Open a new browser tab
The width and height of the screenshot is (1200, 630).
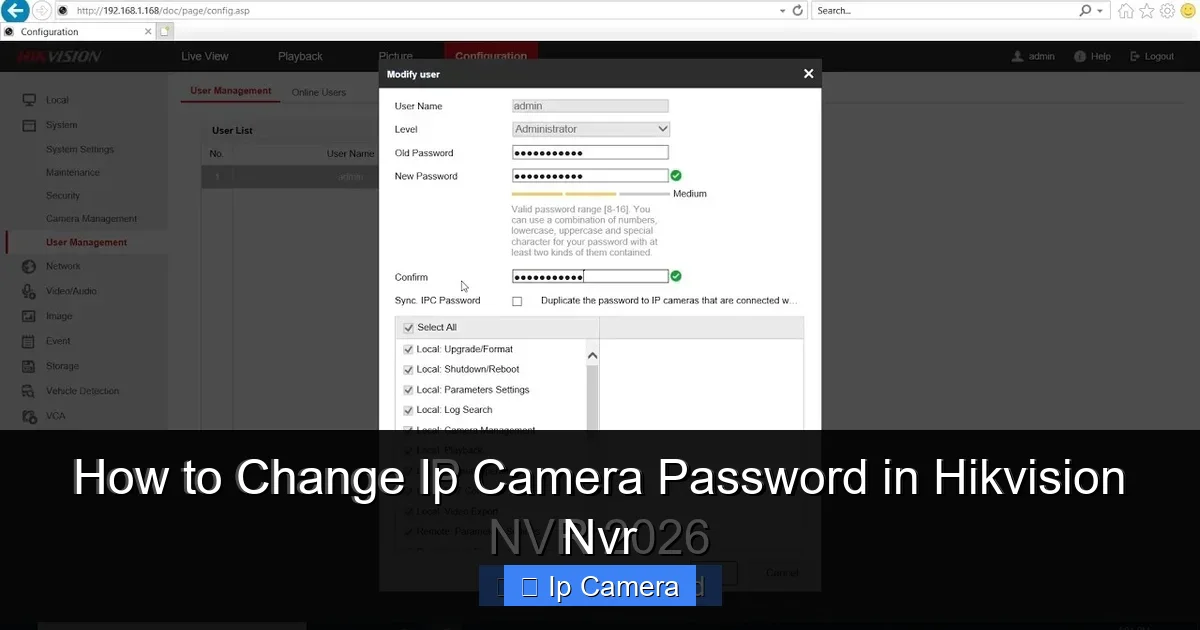tap(166, 32)
